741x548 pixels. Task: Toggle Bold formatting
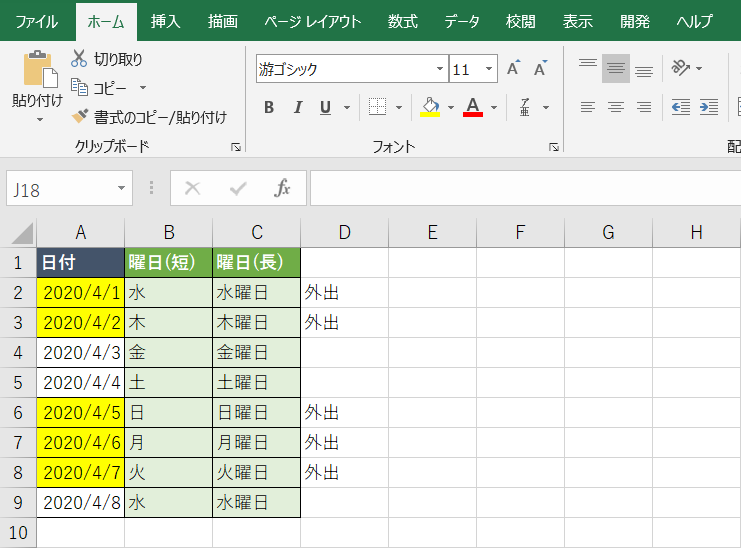pyautogui.click(x=269, y=107)
